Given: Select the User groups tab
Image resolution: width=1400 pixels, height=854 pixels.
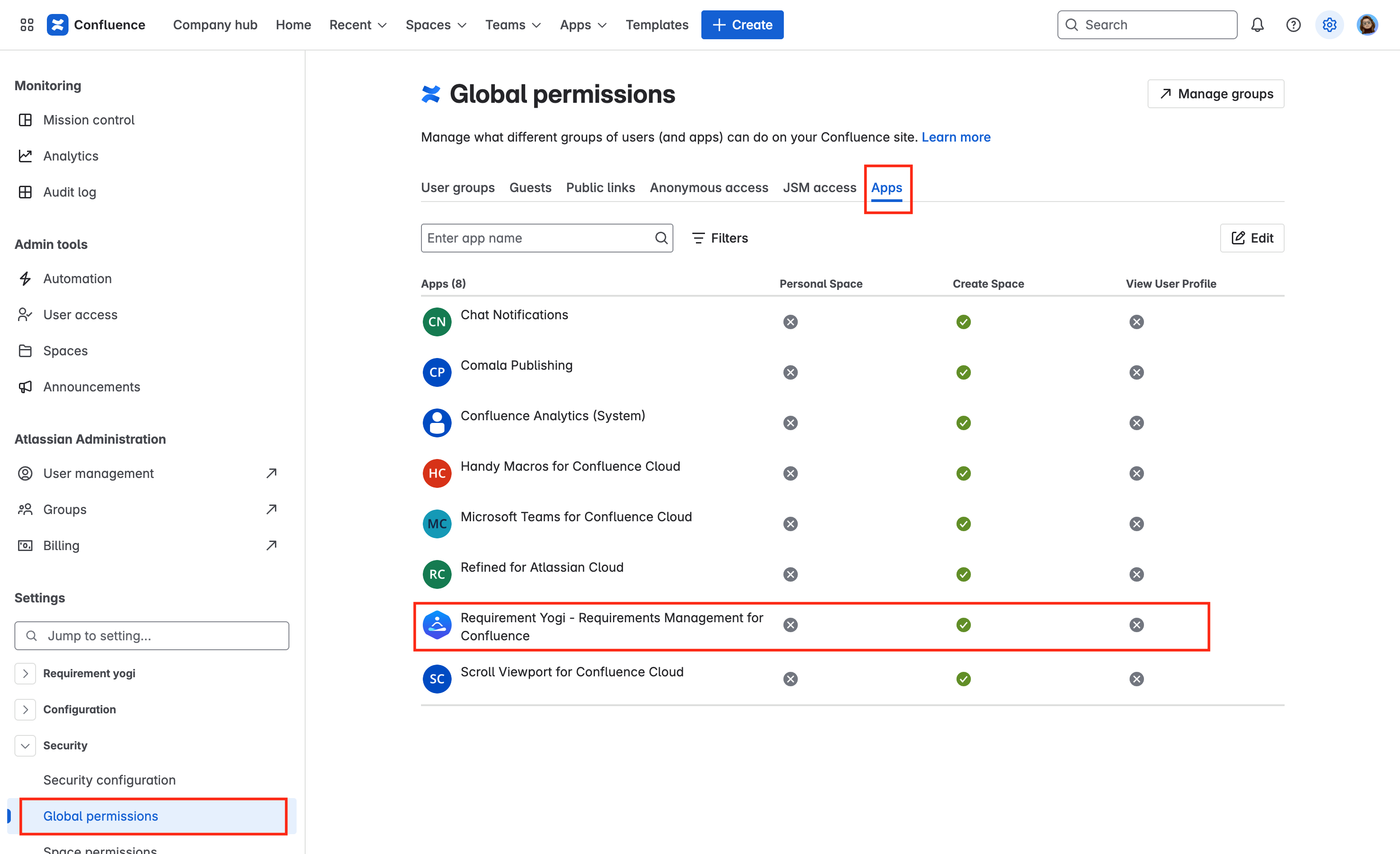Looking at the screenshot, I should (458, 188).
